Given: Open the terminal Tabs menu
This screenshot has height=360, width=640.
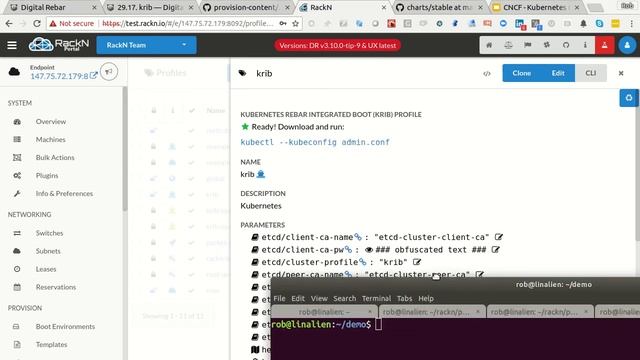Looking at the screenshot, I should (404, 298).
